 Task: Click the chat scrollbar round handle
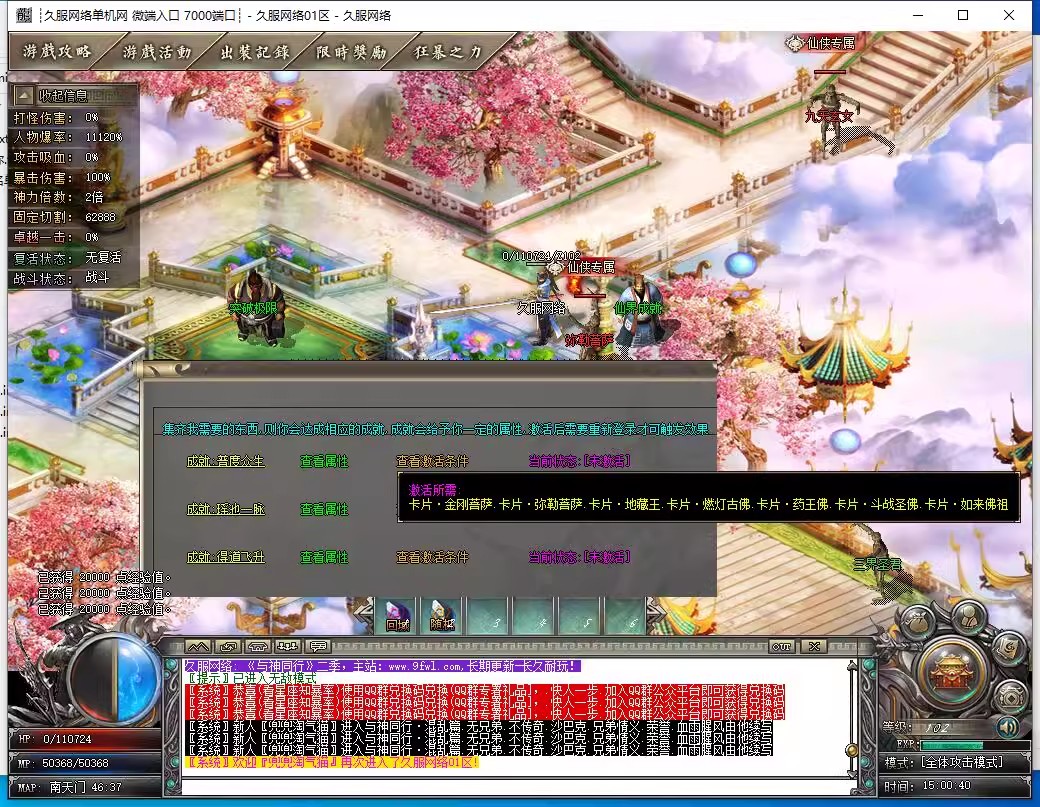pos(852,751)
